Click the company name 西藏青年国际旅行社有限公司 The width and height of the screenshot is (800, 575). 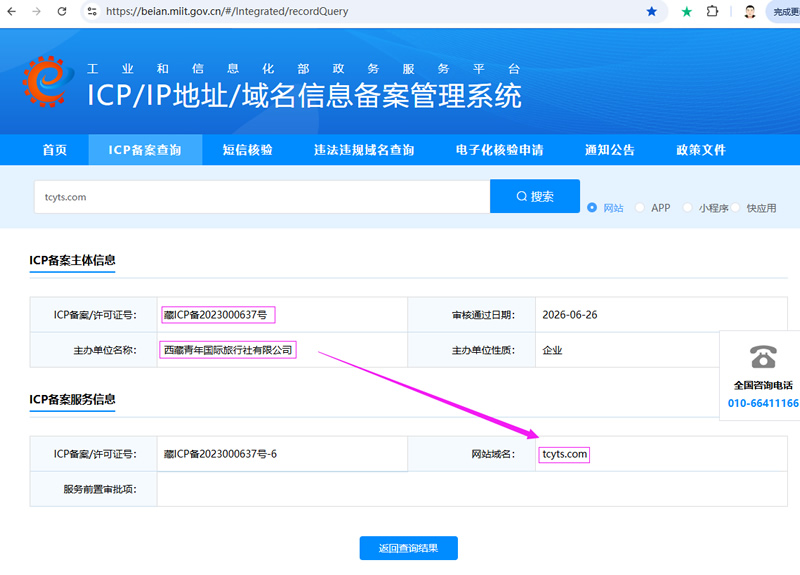click(x=228, y=350)
